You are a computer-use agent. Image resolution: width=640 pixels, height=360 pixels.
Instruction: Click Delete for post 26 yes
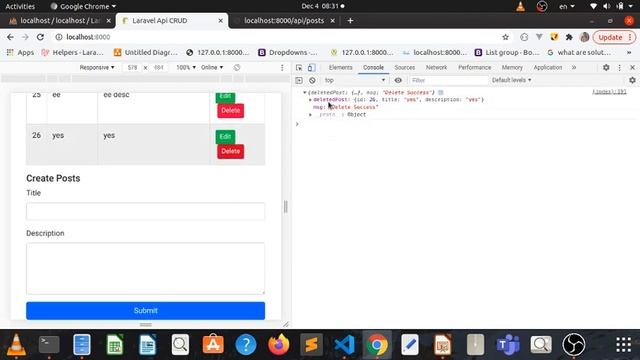coord(231,151)
